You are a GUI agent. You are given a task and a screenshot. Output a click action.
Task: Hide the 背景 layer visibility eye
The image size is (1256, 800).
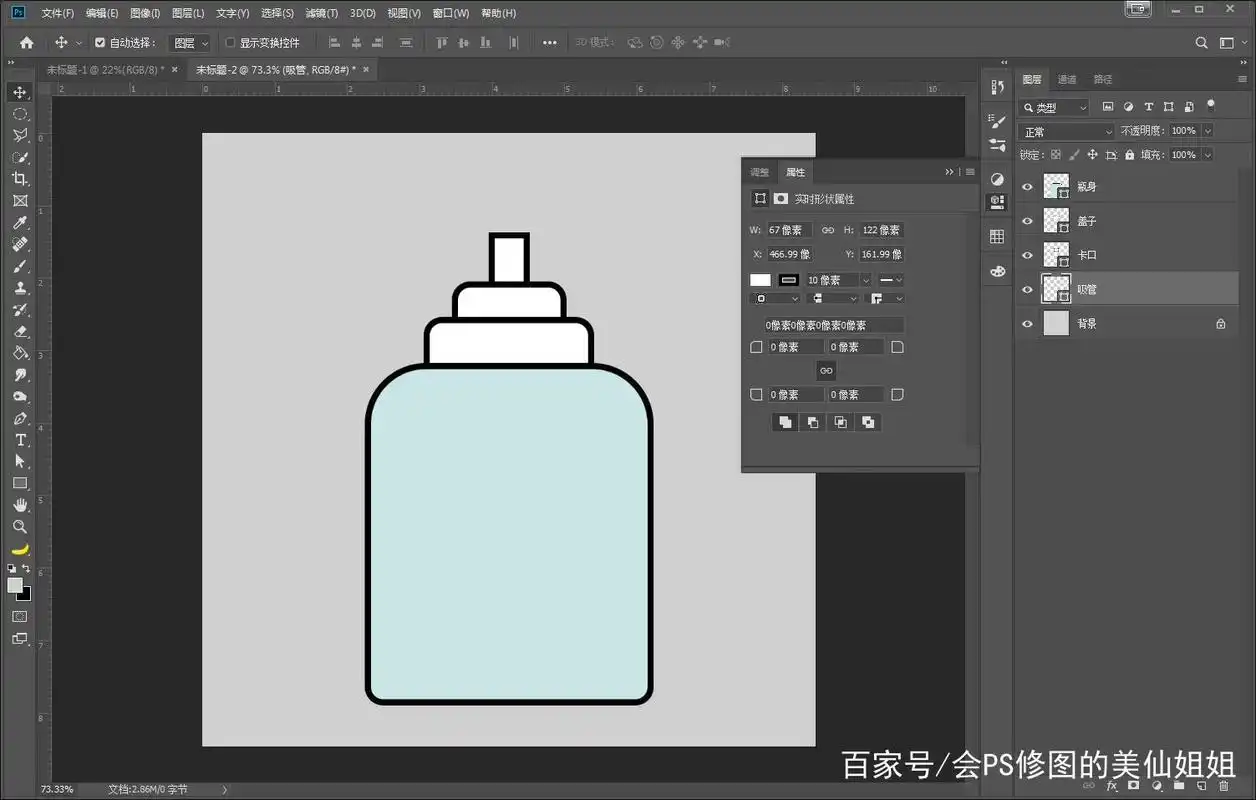coord(1027,322)
